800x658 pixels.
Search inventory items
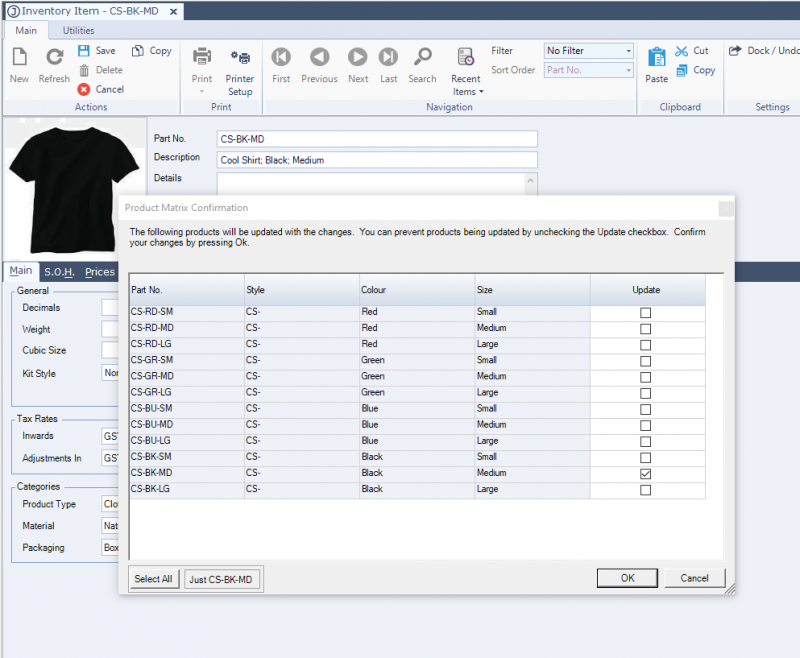(x=423, y=63)
